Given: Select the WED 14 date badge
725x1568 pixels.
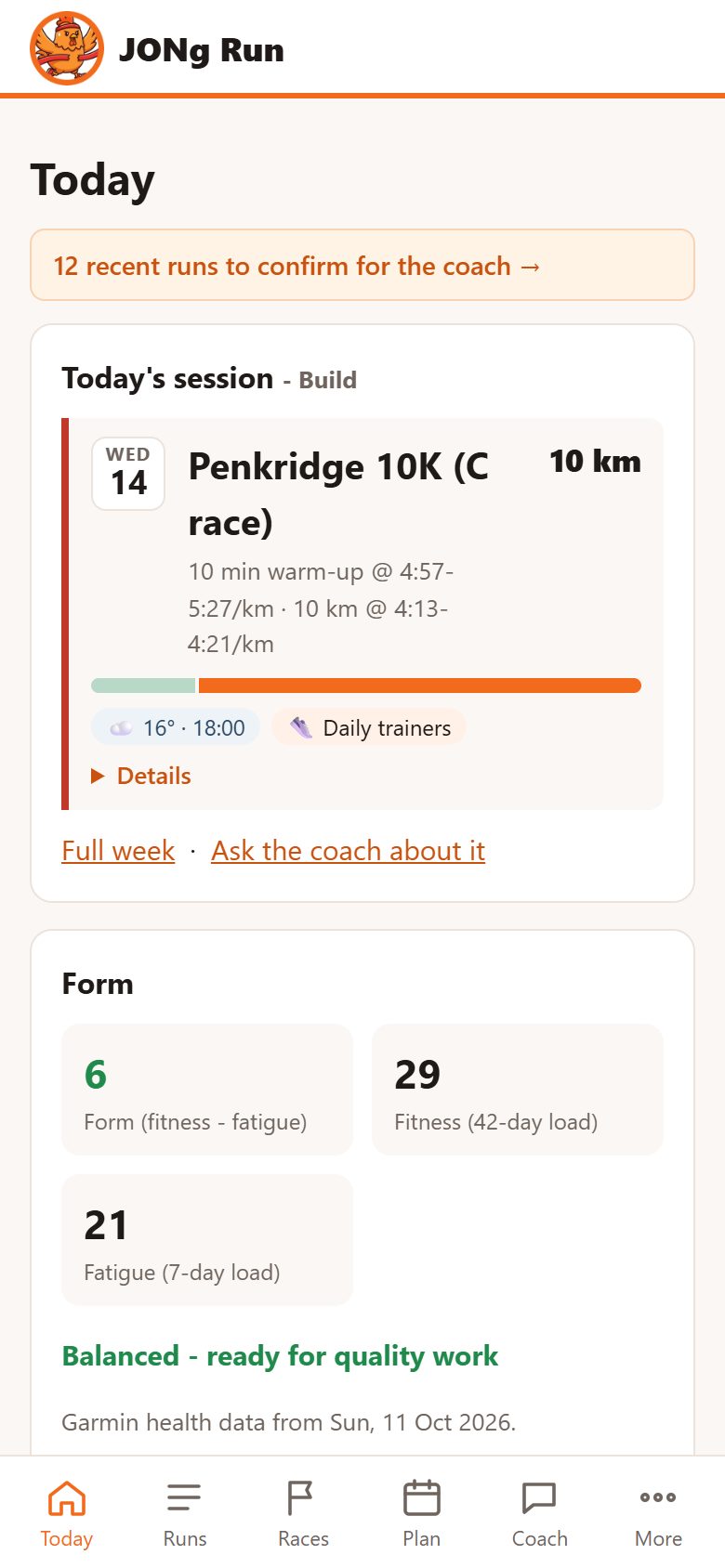Looking at the screenshot, I should (128, 474).
